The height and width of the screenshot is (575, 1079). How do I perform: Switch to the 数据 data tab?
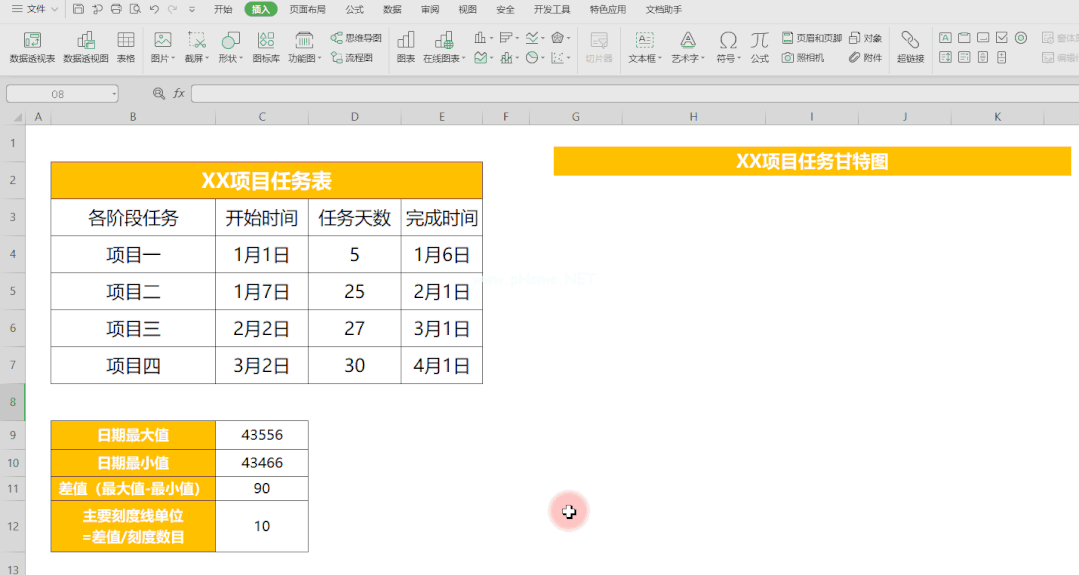pos(392,10)
